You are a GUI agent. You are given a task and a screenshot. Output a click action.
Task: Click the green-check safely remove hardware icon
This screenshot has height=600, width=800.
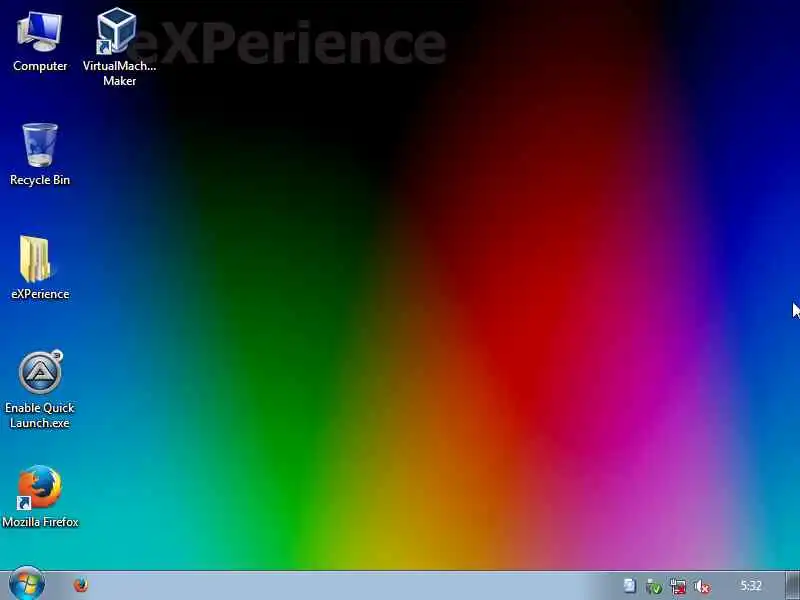click(x=654, y=586)
